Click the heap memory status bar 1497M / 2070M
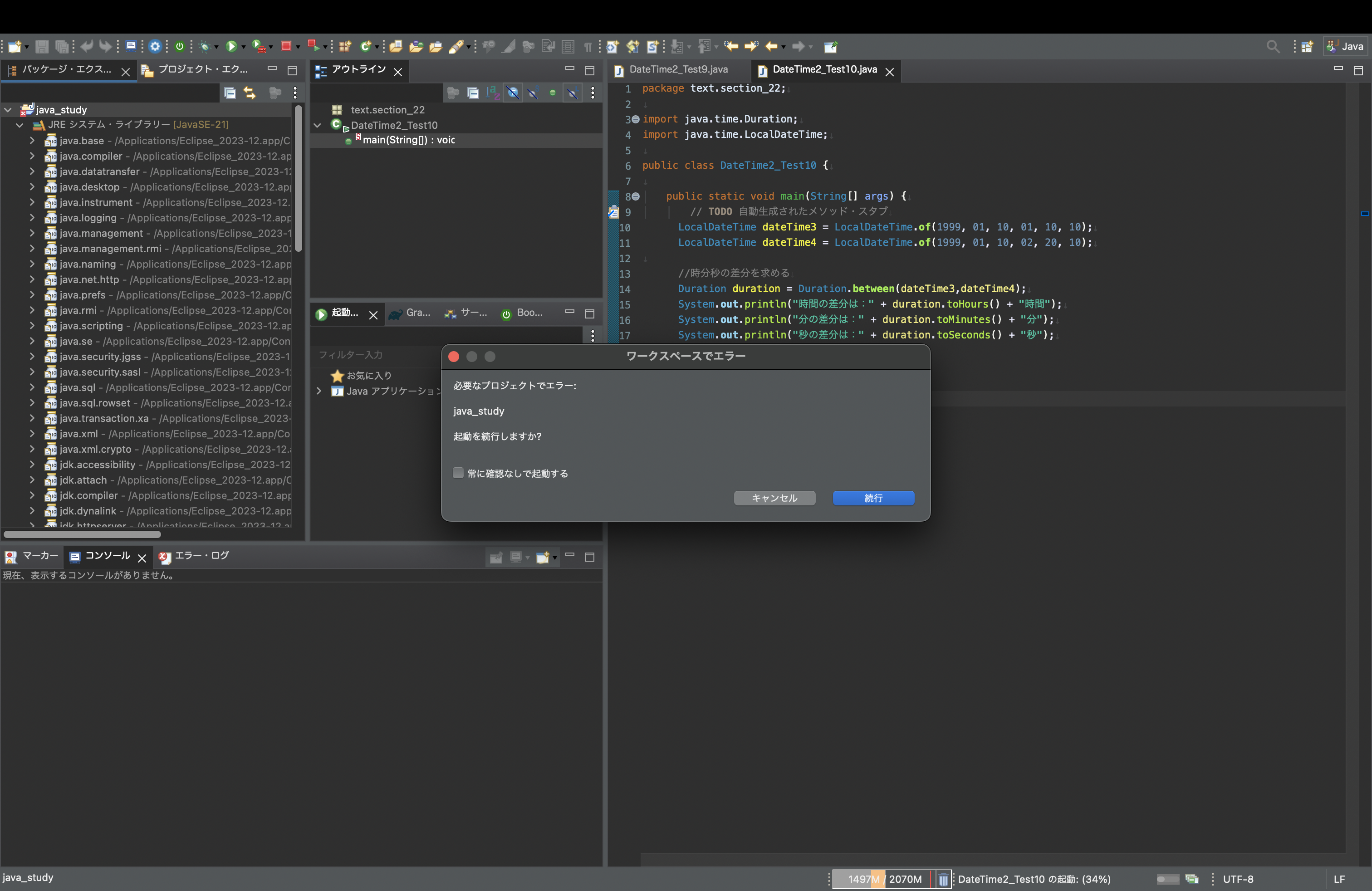 pyautogui.click(x=884, y=880)
